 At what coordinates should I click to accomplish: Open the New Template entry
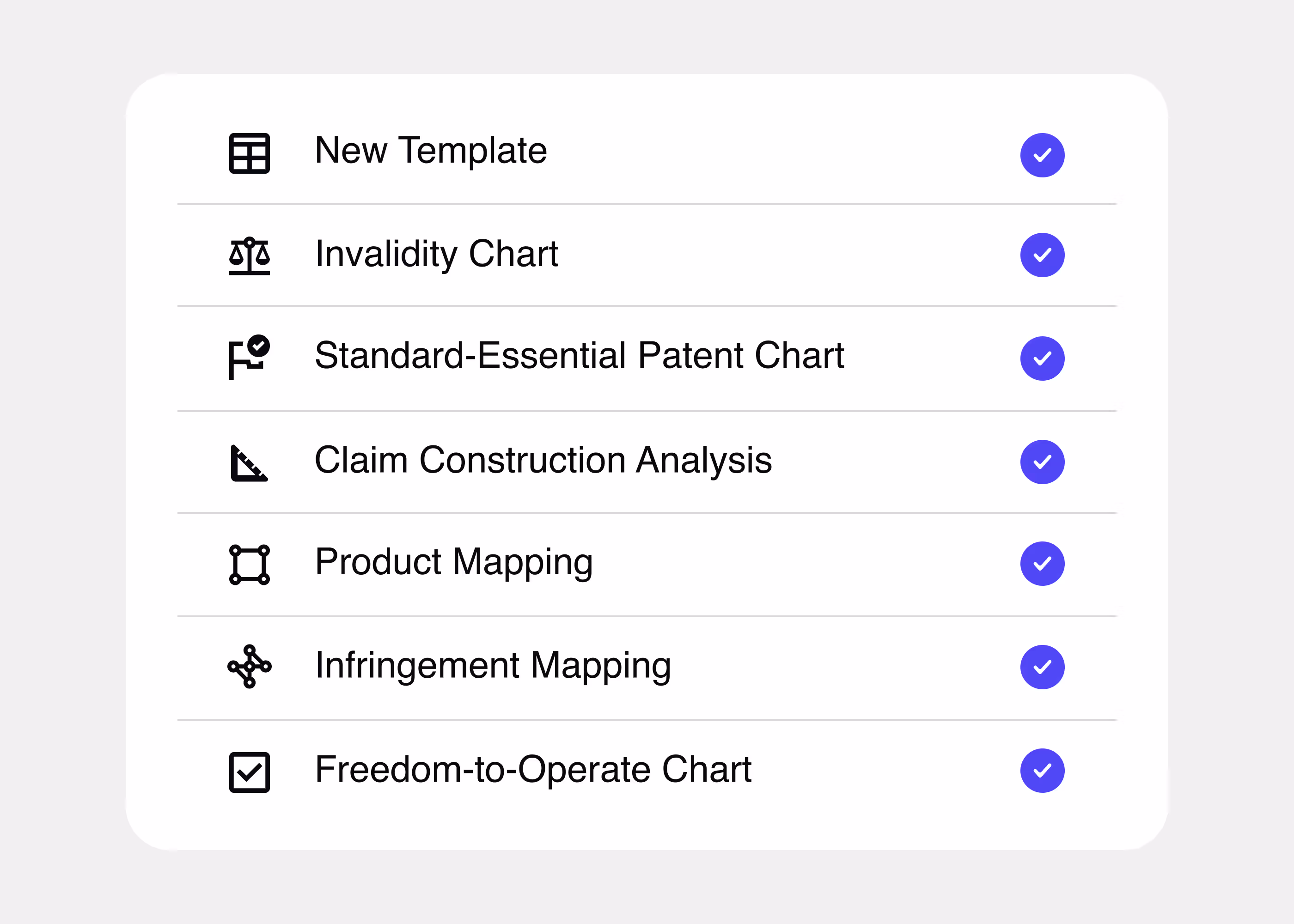click(431, 152)
